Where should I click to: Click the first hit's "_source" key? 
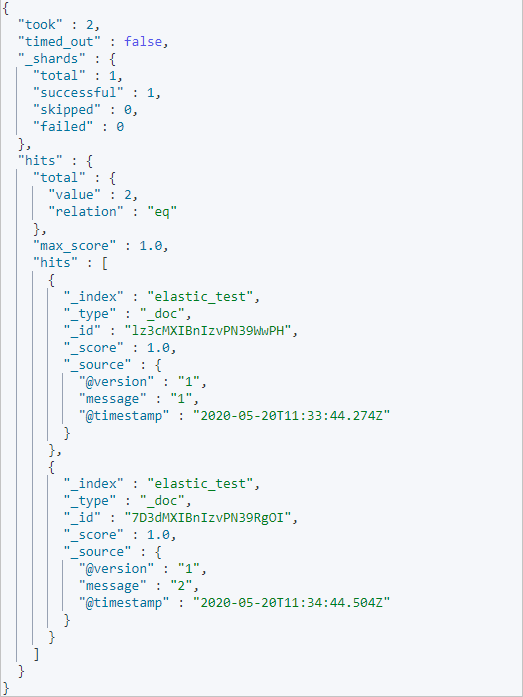click(98, 365)
